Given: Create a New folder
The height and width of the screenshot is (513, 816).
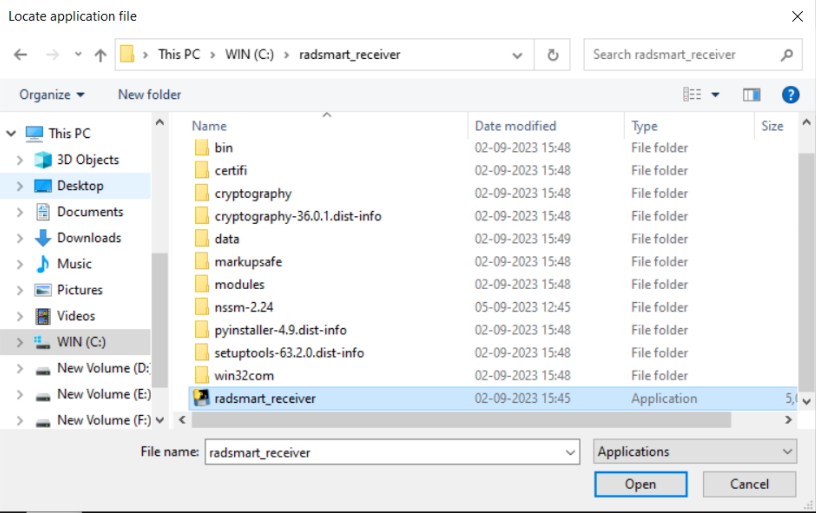Looking at the screenshot, I should (x=149, y=95).
